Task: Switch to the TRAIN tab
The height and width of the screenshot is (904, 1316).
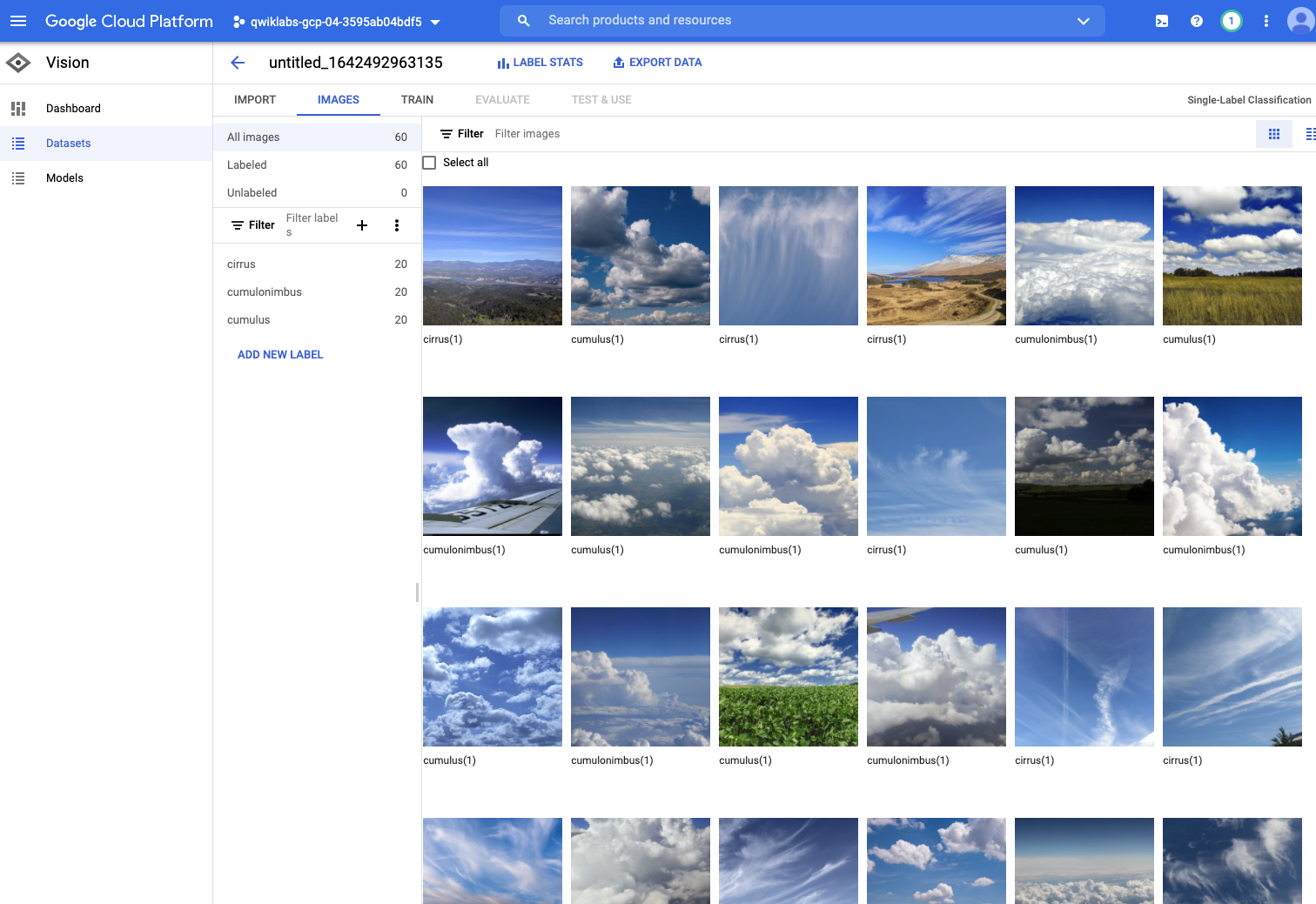Action: pos(417,100)
